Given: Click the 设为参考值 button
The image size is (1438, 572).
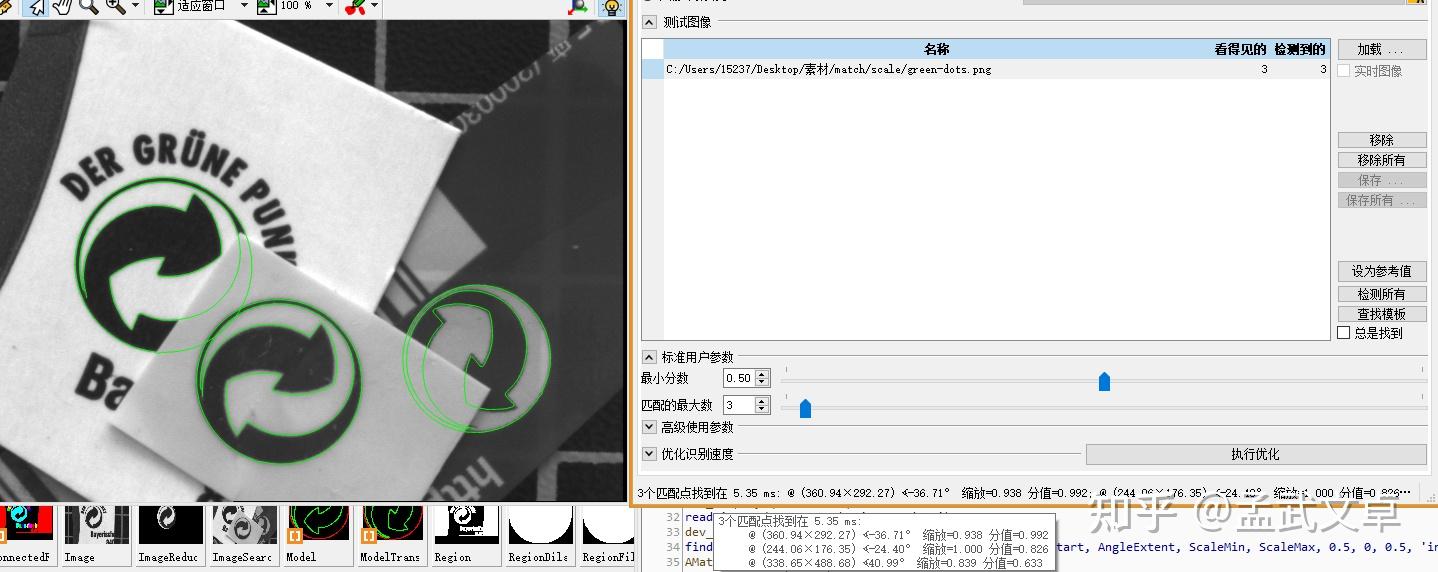Looking at the screenshot, I should 1382,271.
